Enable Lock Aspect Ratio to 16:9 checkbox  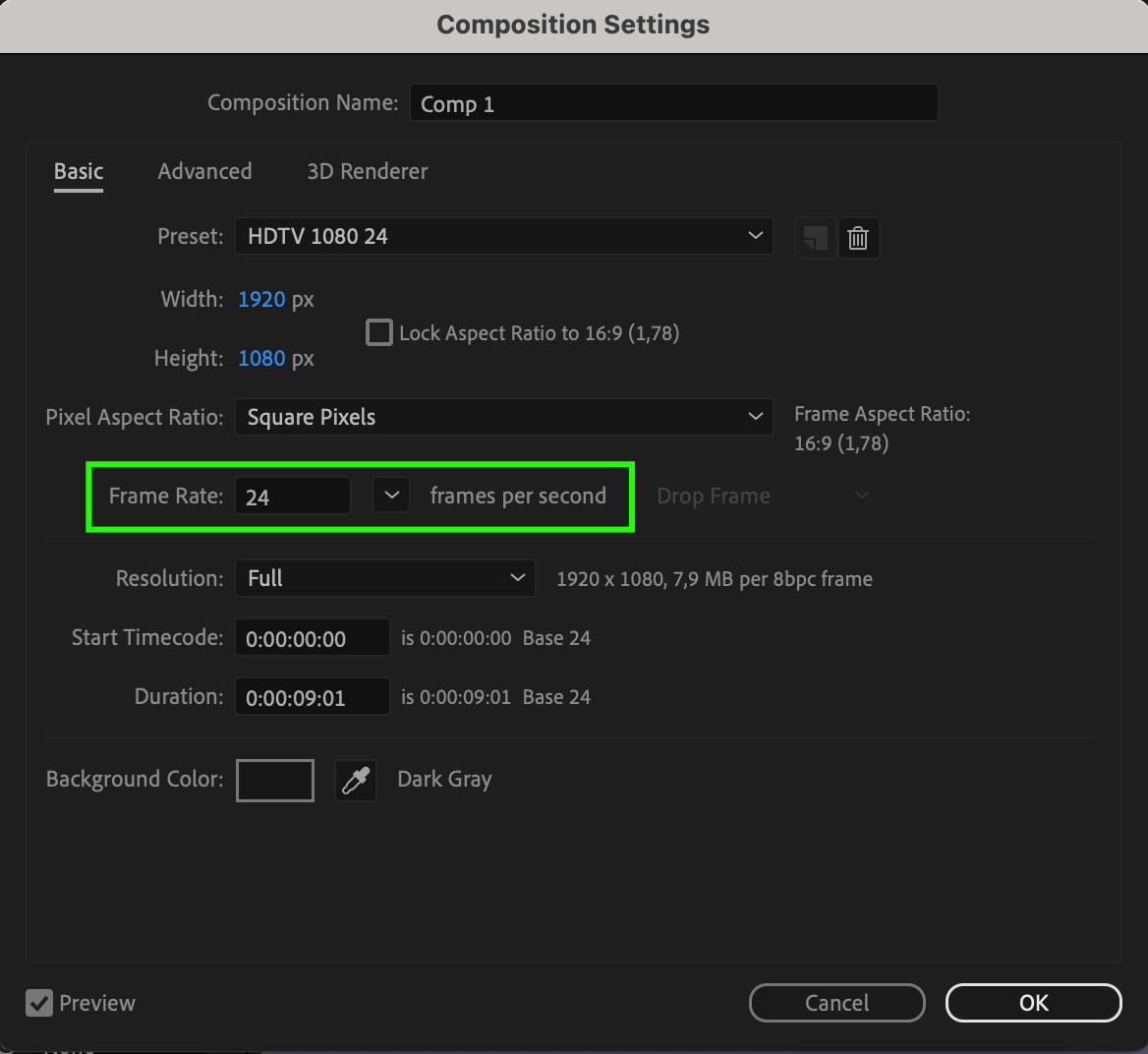(379, 332)
